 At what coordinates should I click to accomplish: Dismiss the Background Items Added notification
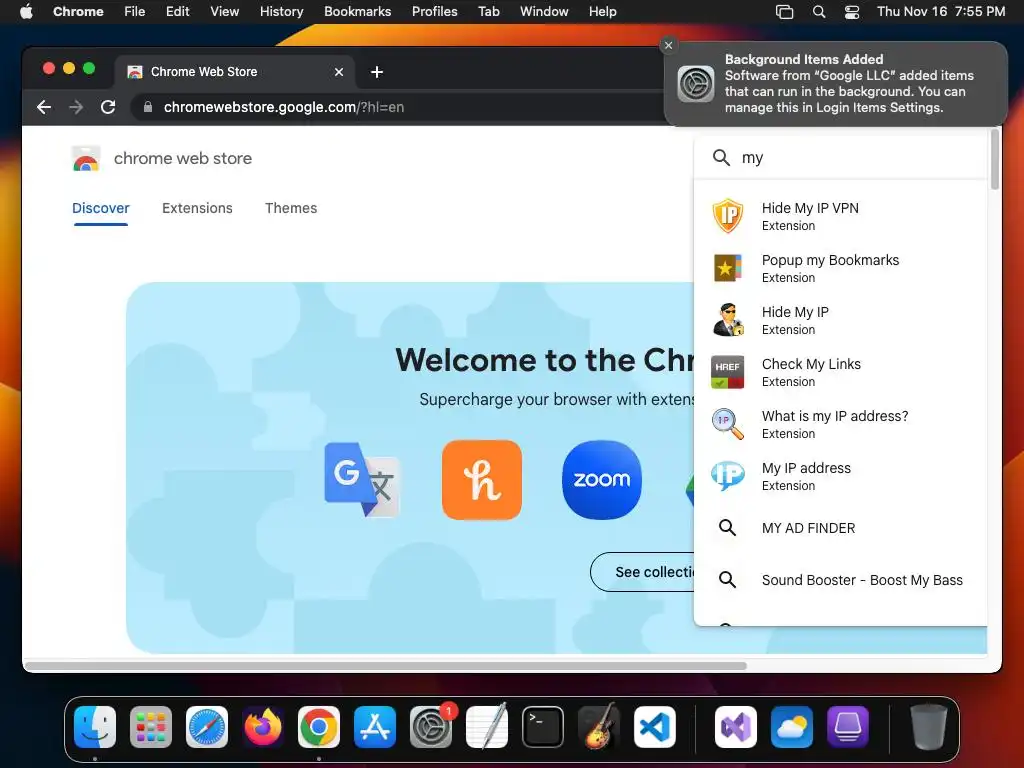pos(668,45)
